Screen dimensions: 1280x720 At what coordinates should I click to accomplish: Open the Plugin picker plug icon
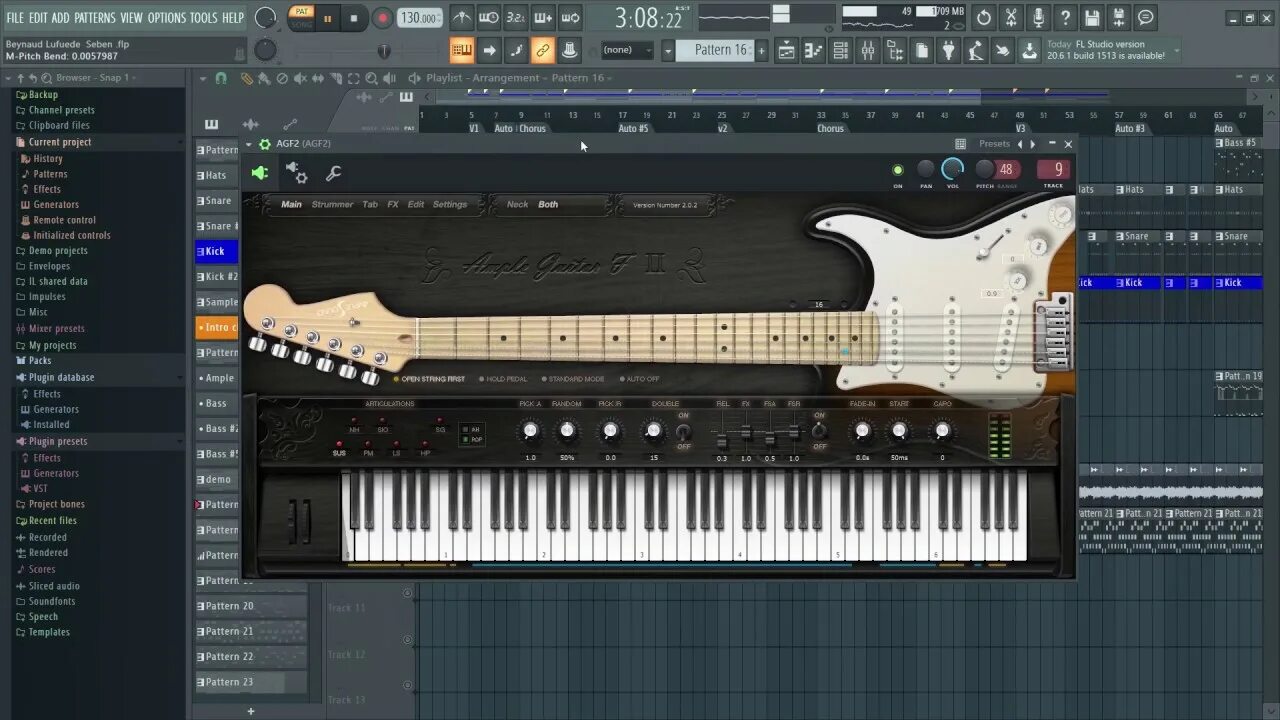948,50
